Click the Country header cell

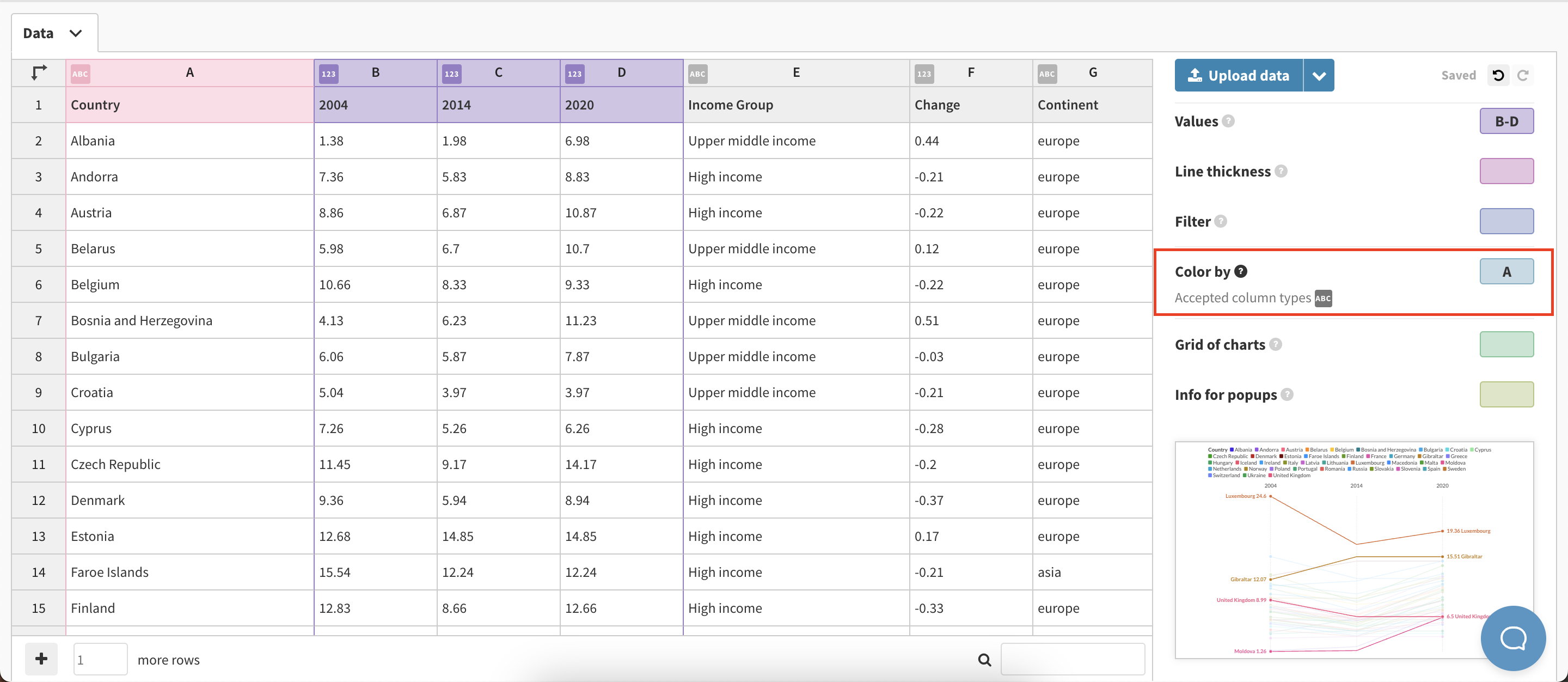pyautogui.click(x=190, y=105)
